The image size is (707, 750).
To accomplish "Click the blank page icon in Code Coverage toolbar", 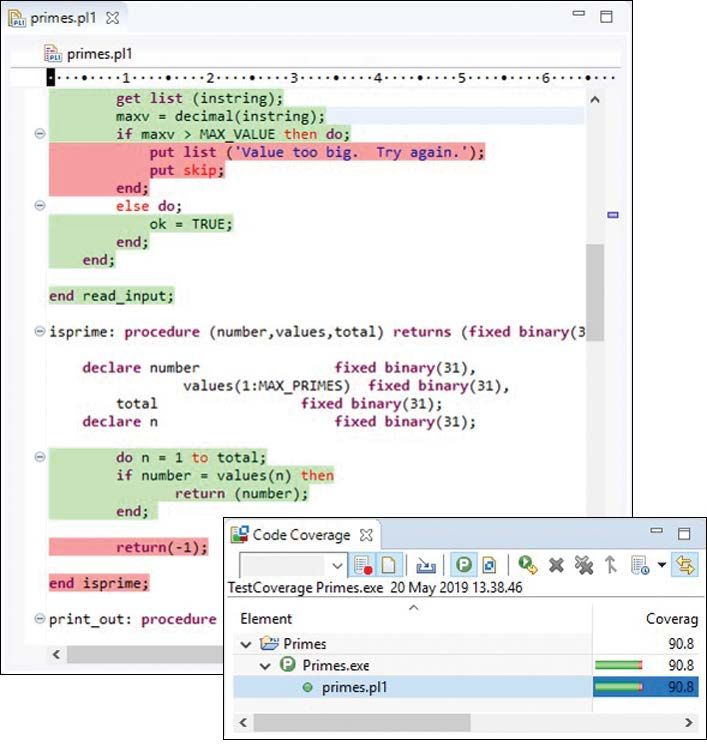I will (x=388, y=565).
